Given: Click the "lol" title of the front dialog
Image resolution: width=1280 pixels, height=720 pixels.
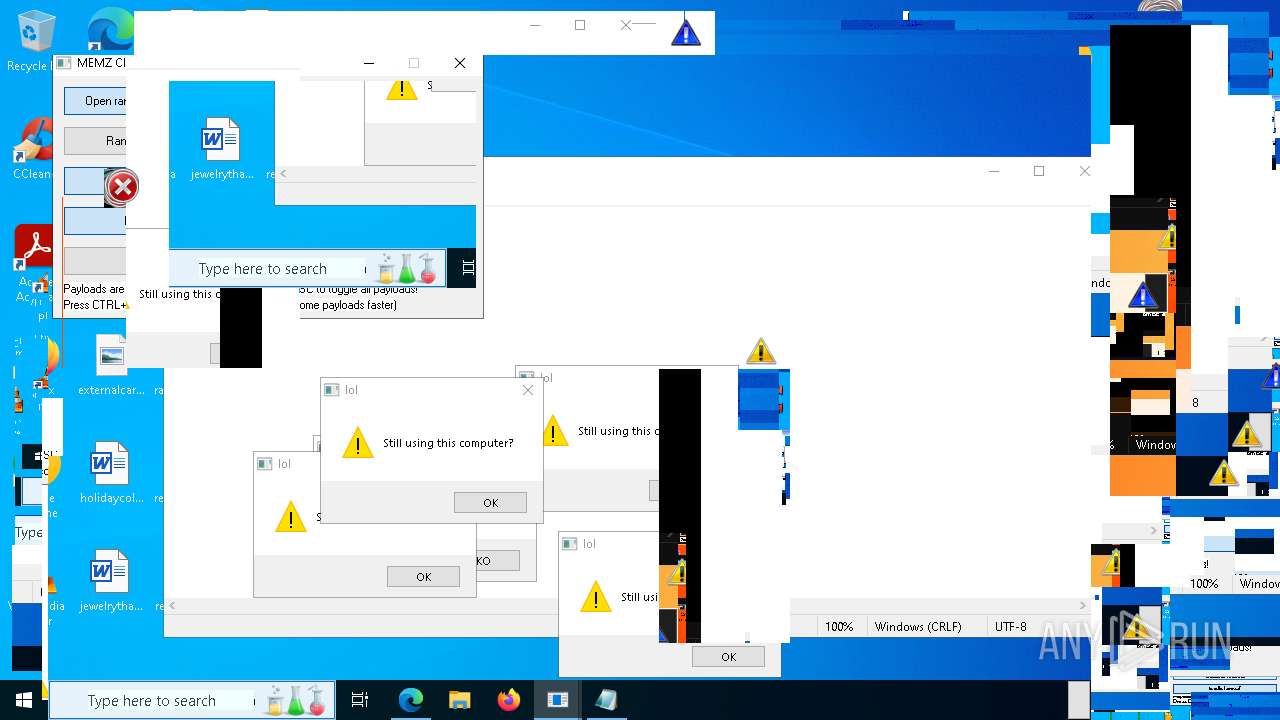Looking at the screenshot, I should [x=351, y=390].
